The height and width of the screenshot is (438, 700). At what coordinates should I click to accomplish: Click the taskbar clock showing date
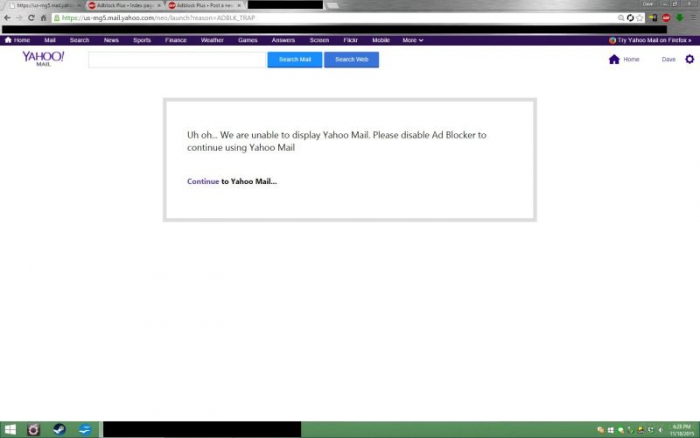pos(682,430)
